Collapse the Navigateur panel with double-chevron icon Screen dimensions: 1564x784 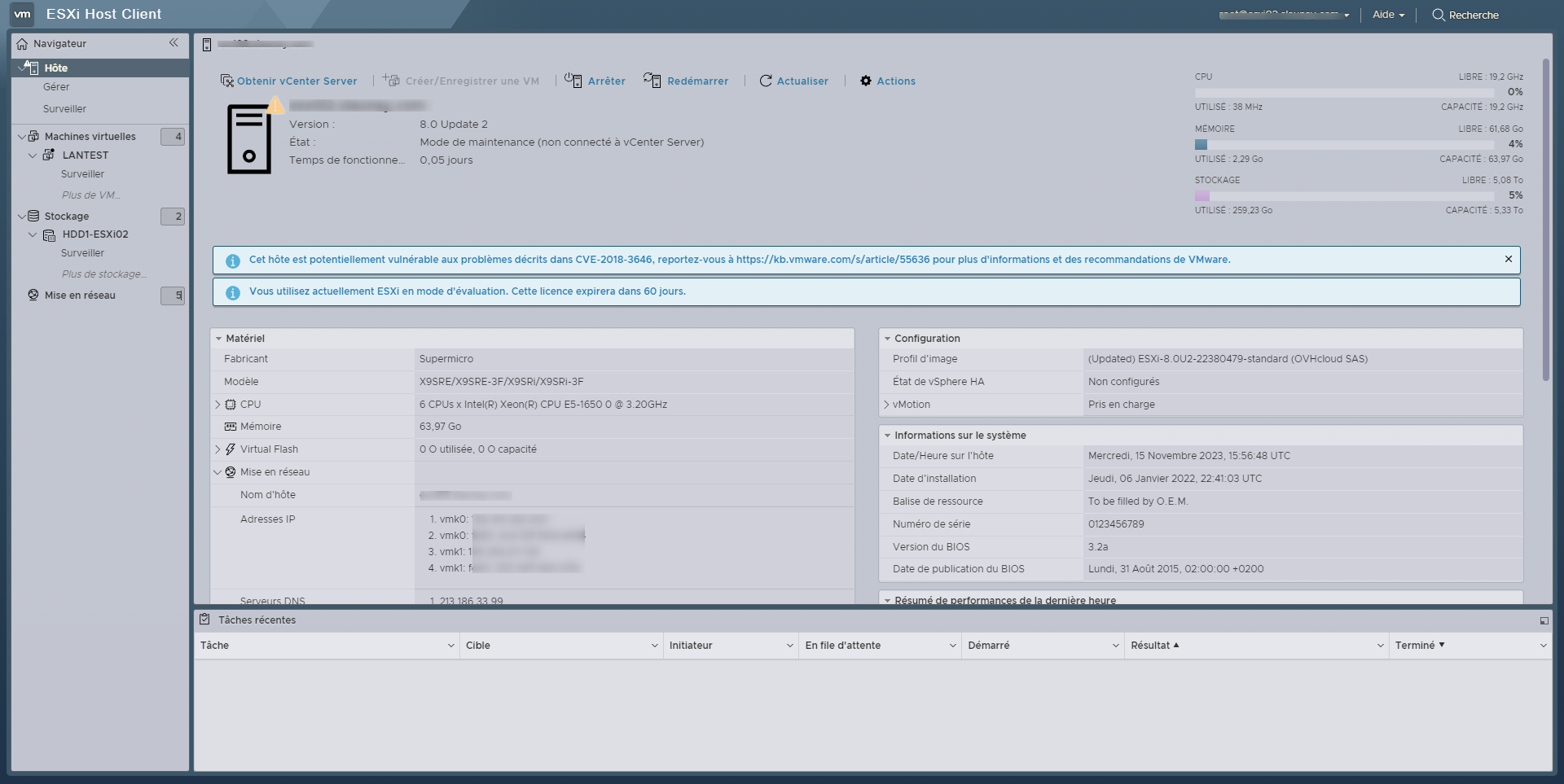point(174,43)
